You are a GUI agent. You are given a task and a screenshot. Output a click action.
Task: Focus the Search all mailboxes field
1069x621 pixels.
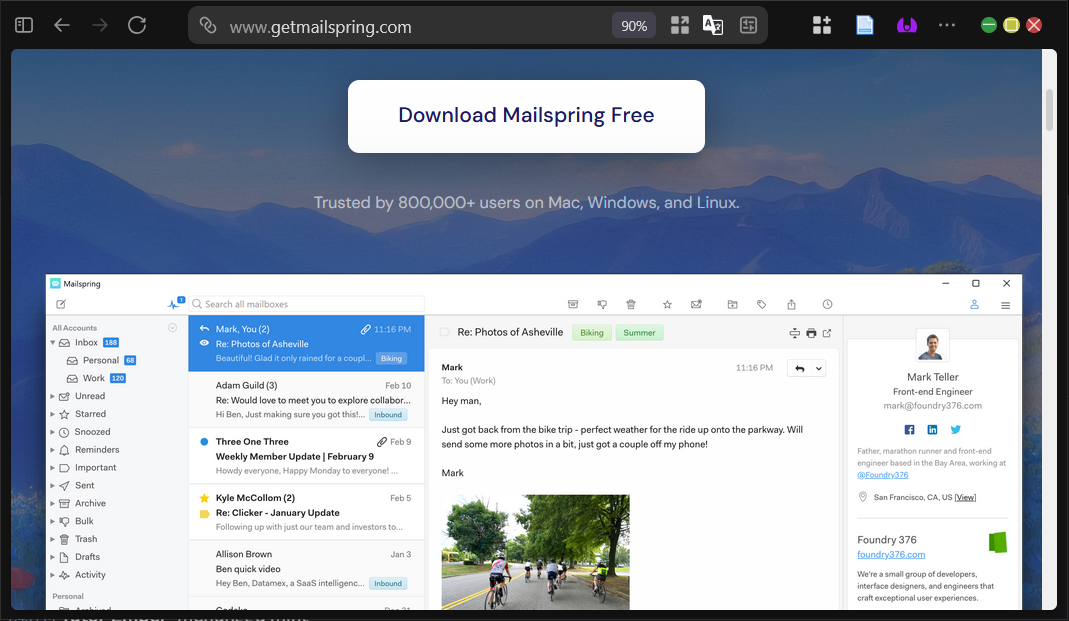tap(307, 304)
